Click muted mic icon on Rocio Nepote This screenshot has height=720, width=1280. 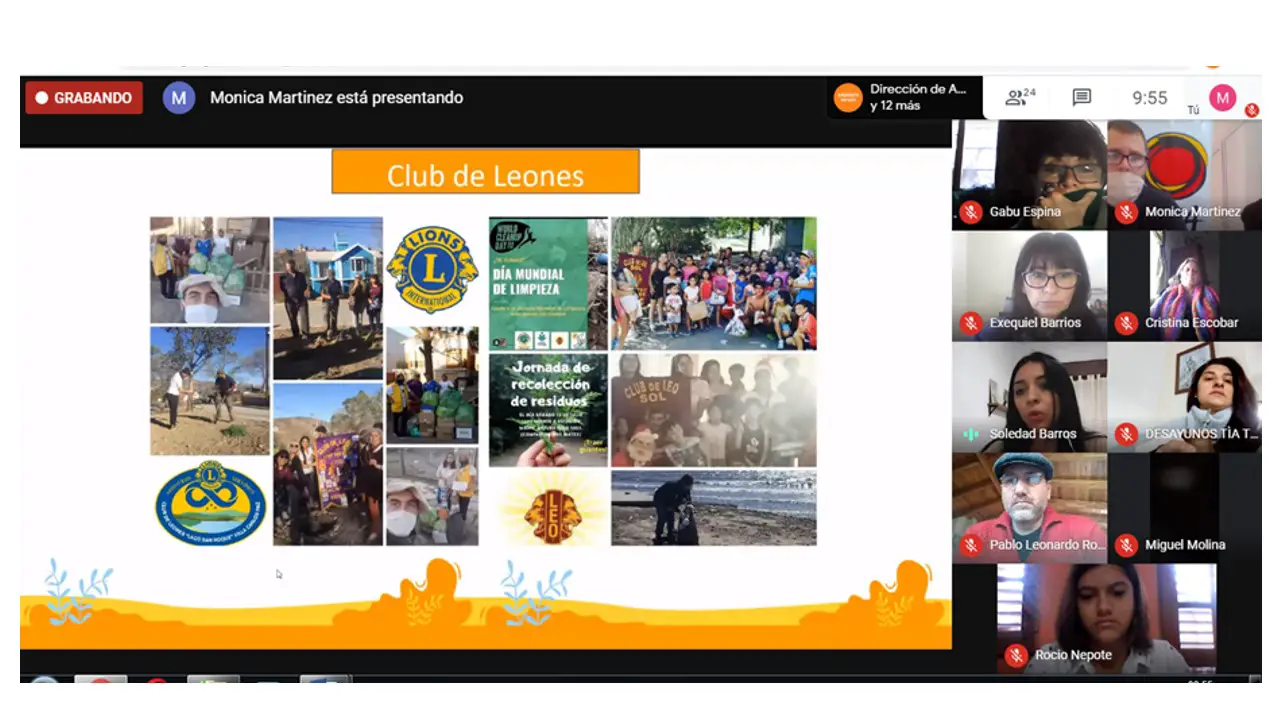pos(1016,656)
